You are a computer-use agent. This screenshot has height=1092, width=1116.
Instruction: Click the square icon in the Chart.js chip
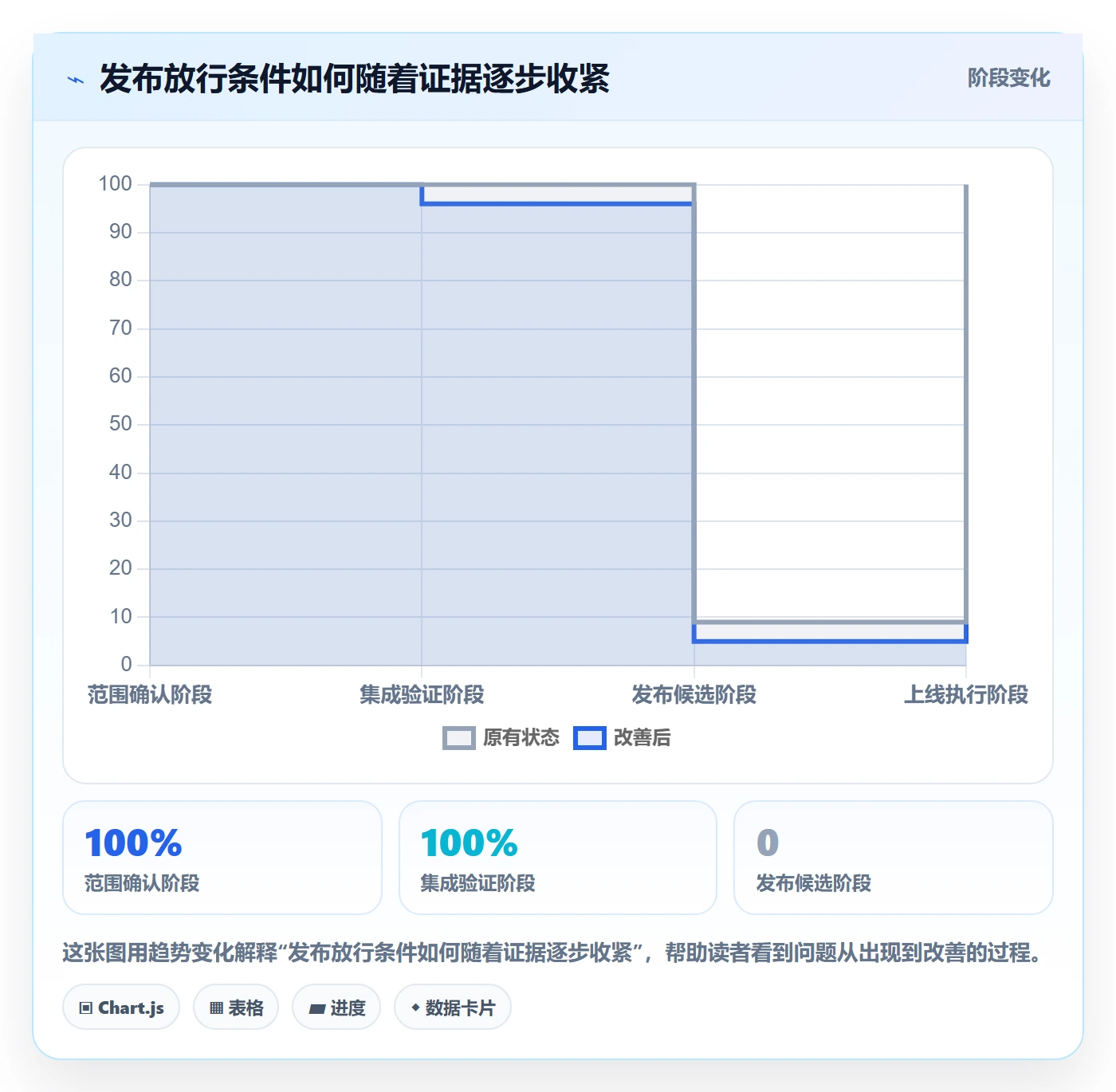point(86,1008)
